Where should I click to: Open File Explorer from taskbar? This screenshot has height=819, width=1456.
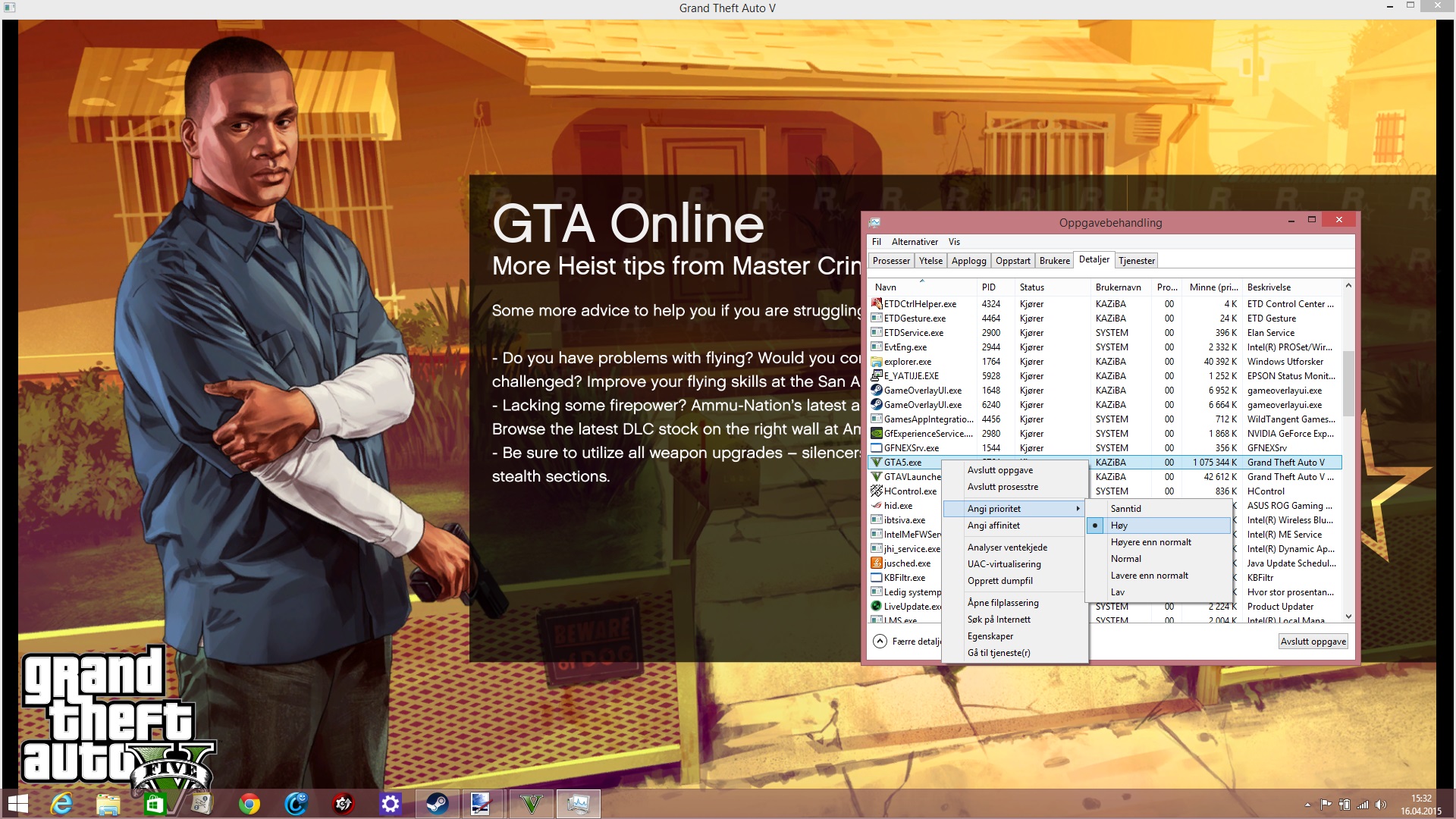point(108,804)
